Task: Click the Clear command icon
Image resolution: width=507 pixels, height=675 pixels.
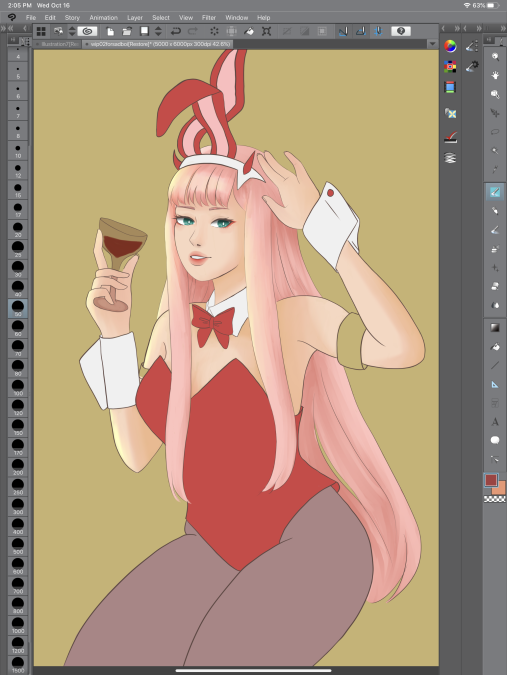Action: click(214, 31)
